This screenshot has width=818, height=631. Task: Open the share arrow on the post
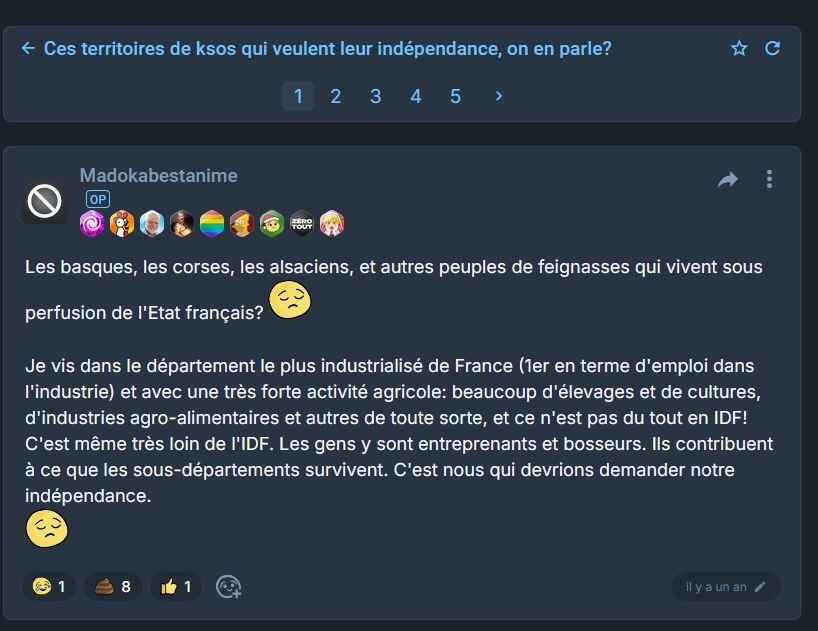tap(728, 179)
